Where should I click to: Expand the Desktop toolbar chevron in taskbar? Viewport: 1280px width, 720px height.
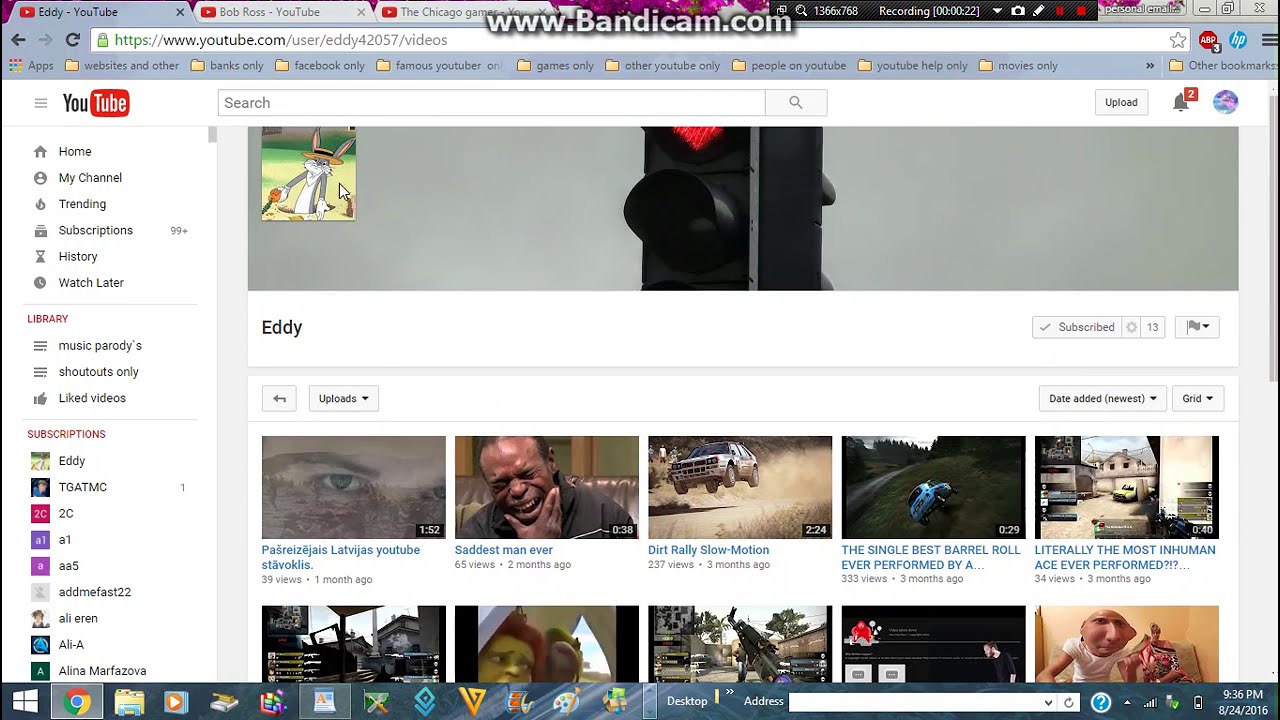(x=729, y=692)
